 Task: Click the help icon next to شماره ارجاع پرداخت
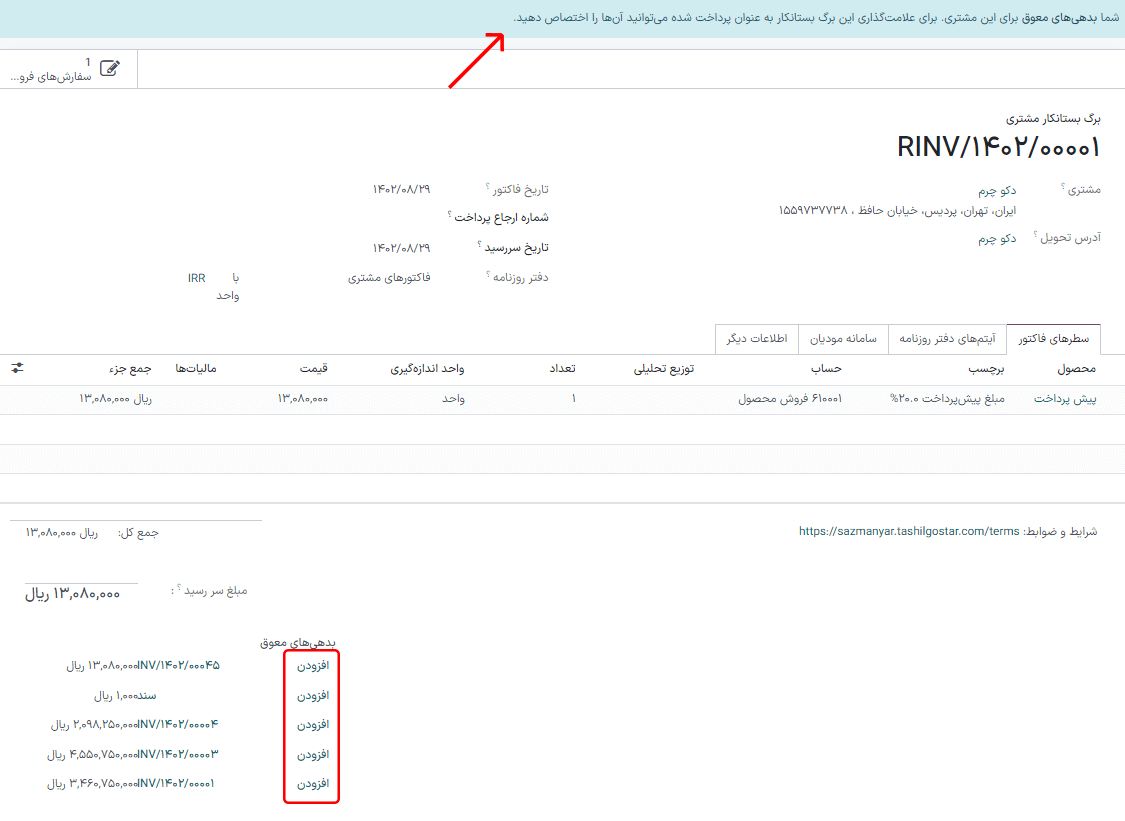[447, 213]
